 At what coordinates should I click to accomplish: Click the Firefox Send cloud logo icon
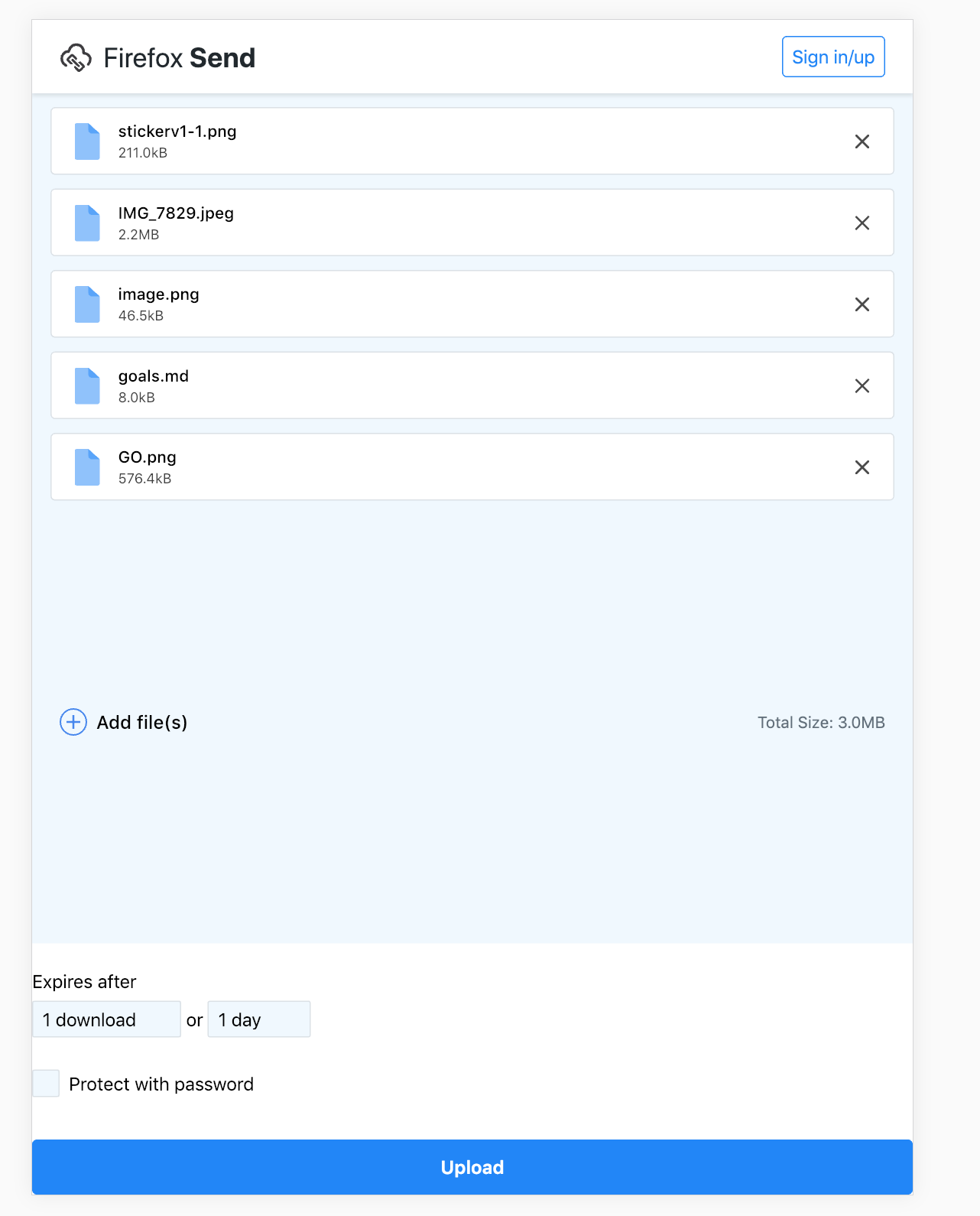pos(76,58)
